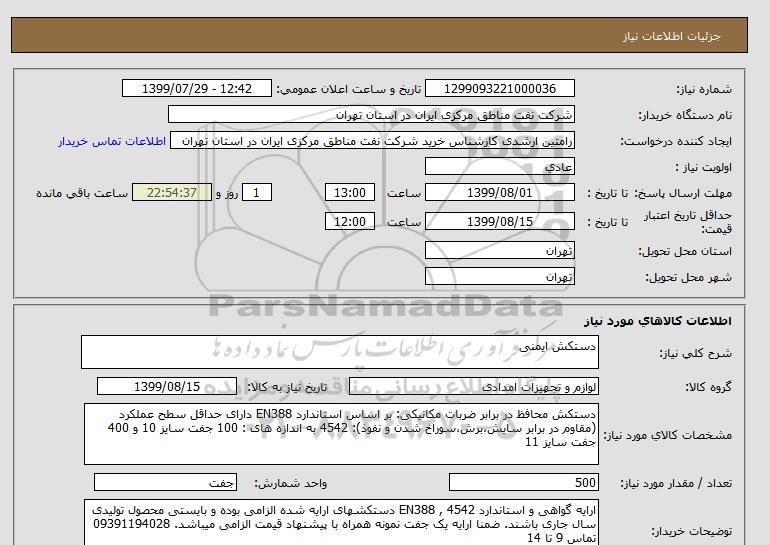
Task: Click the request creator field رامتین ارشدی
Action: pyautogui.click(x=372, y=141)
